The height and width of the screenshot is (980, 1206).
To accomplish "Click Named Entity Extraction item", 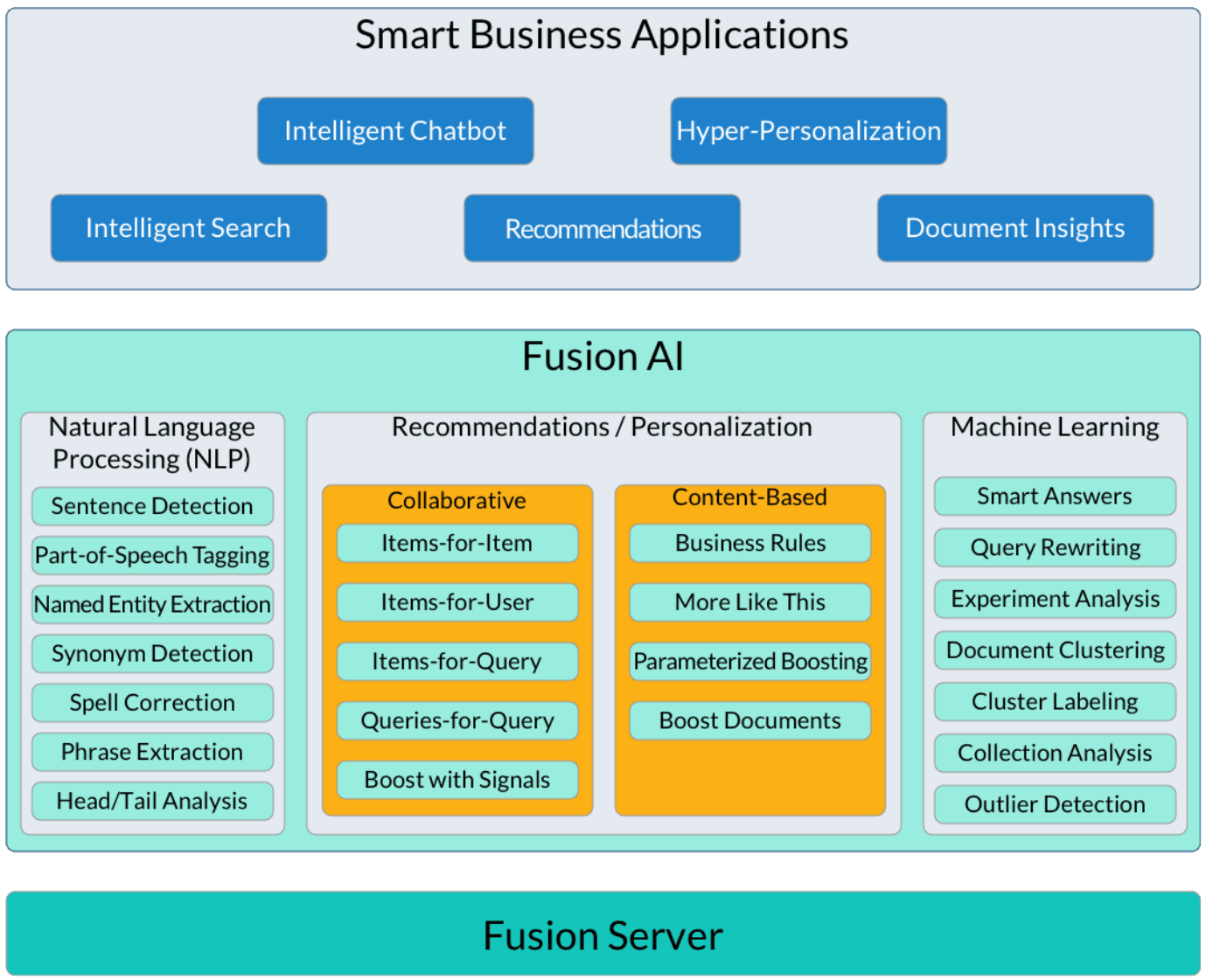I will point(152,604).
